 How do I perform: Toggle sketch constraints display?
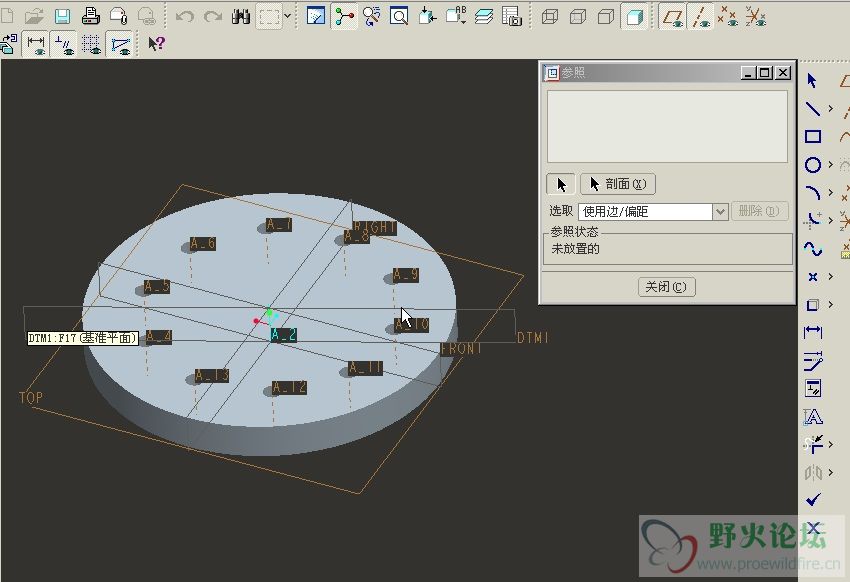pos(64,44)
